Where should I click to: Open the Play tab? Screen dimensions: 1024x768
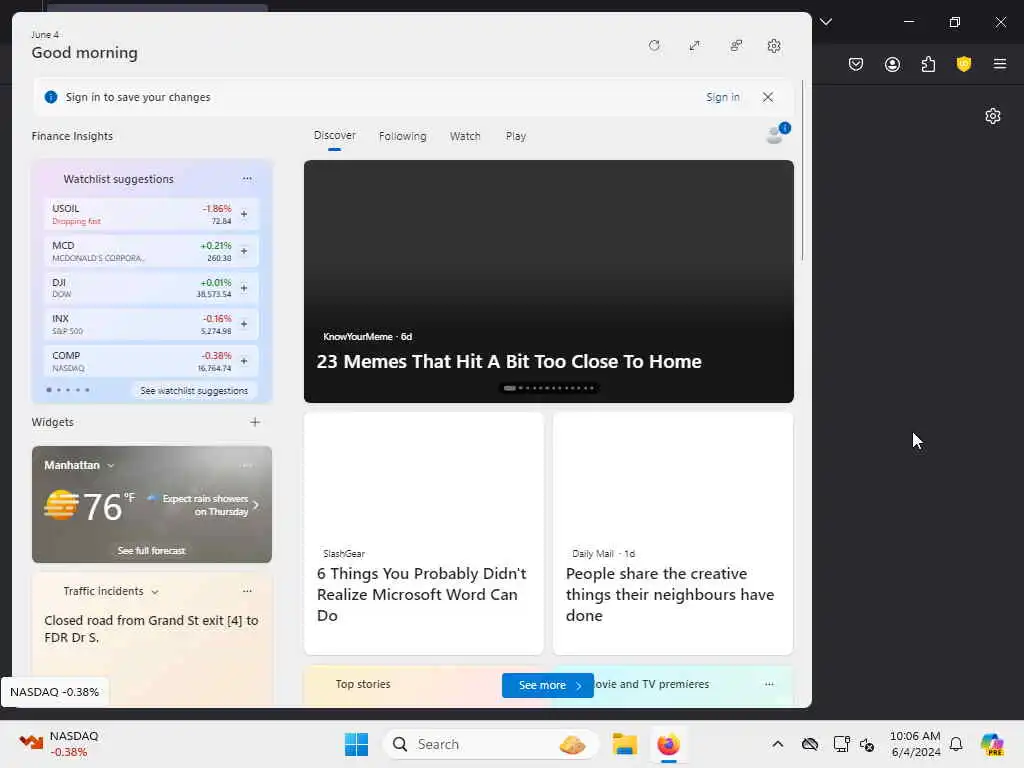tap(515, 136)
